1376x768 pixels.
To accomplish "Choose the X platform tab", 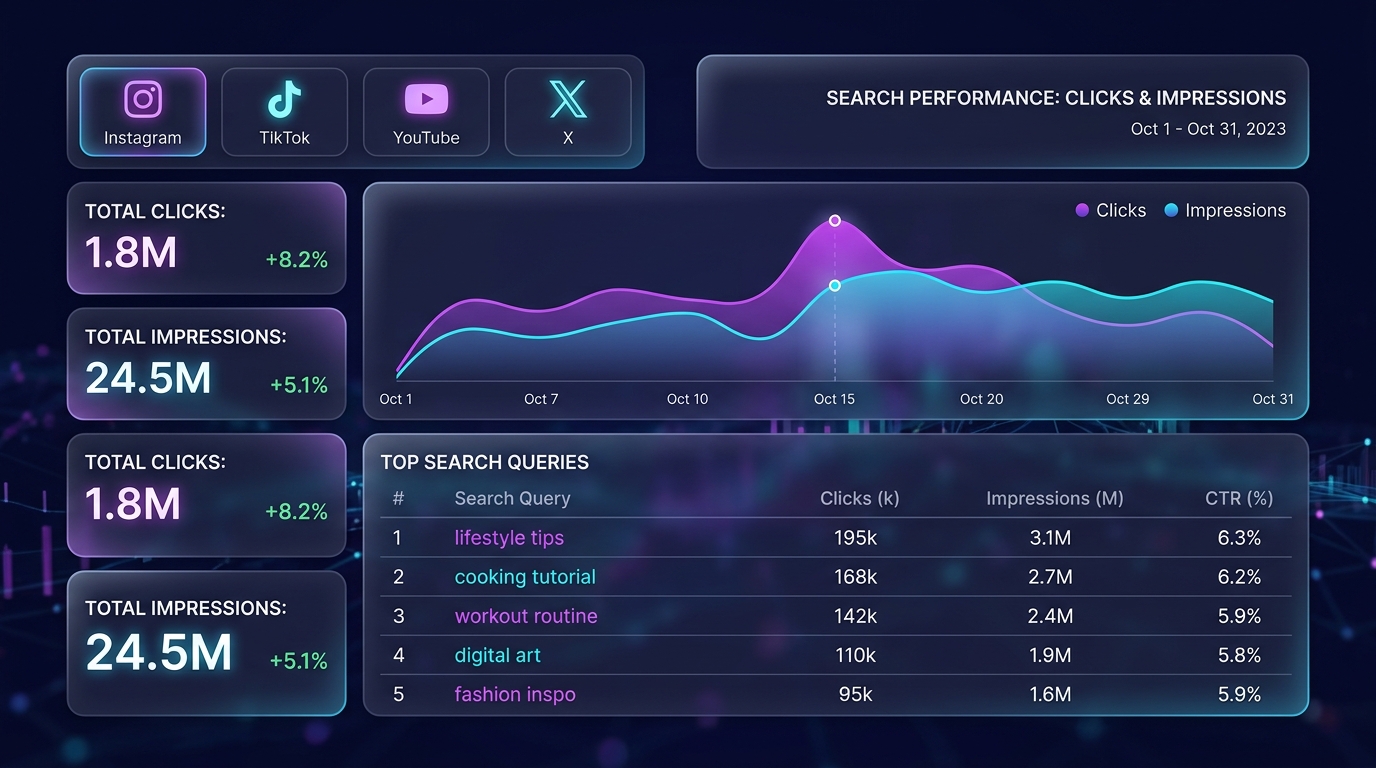I will 568,112.
